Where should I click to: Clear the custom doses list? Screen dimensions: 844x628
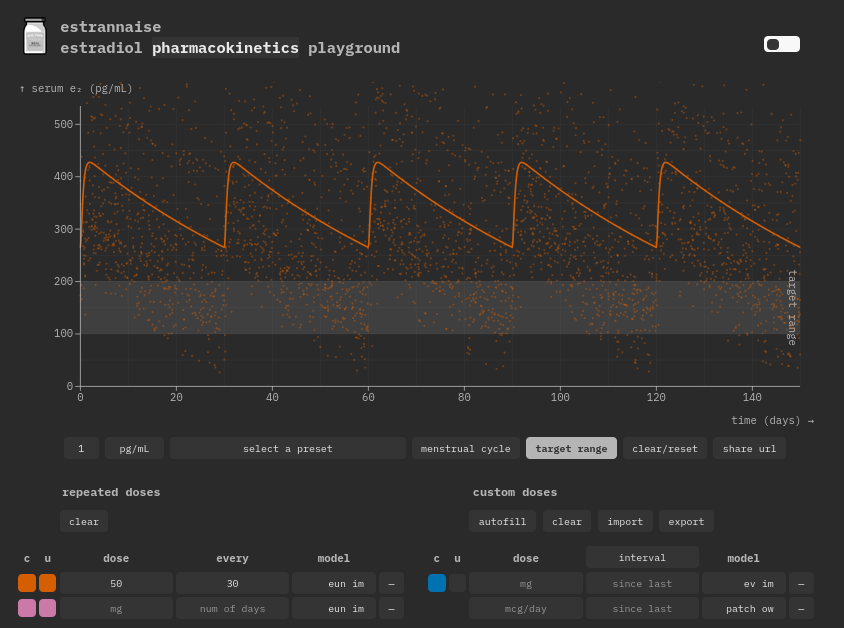[x=567, y=521]
